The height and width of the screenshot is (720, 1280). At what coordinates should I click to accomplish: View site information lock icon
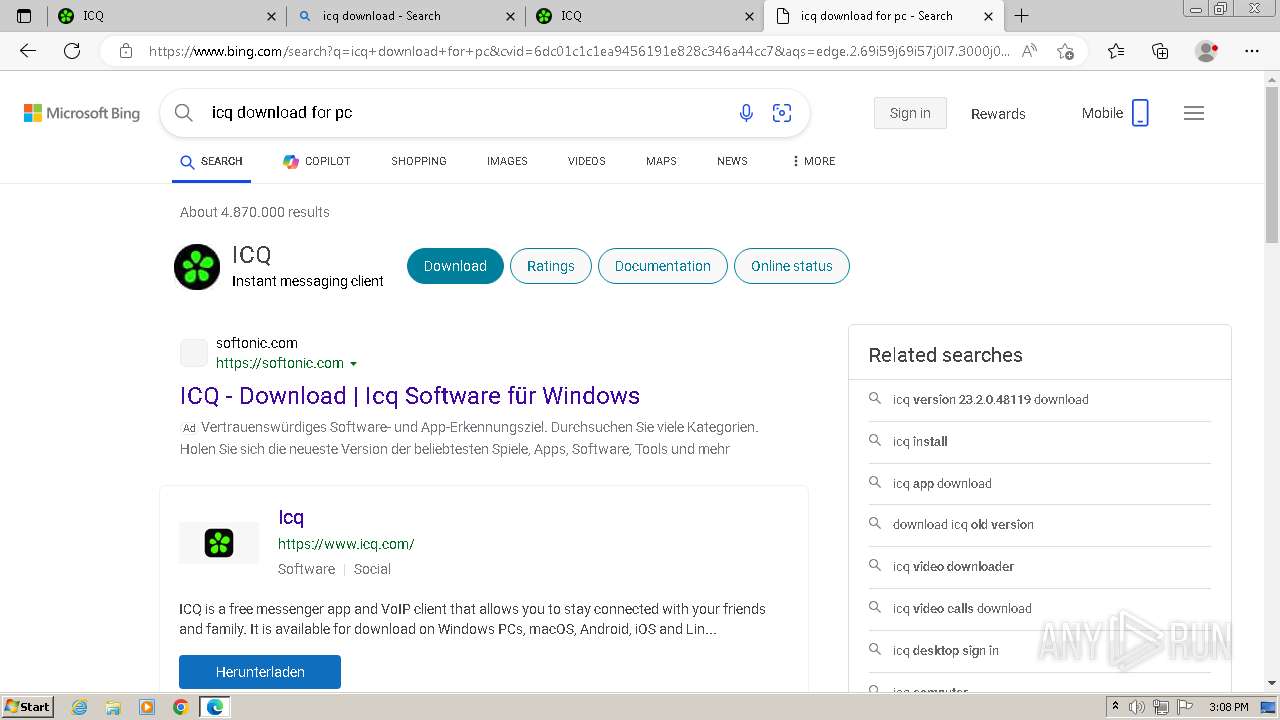pos(126,51)
